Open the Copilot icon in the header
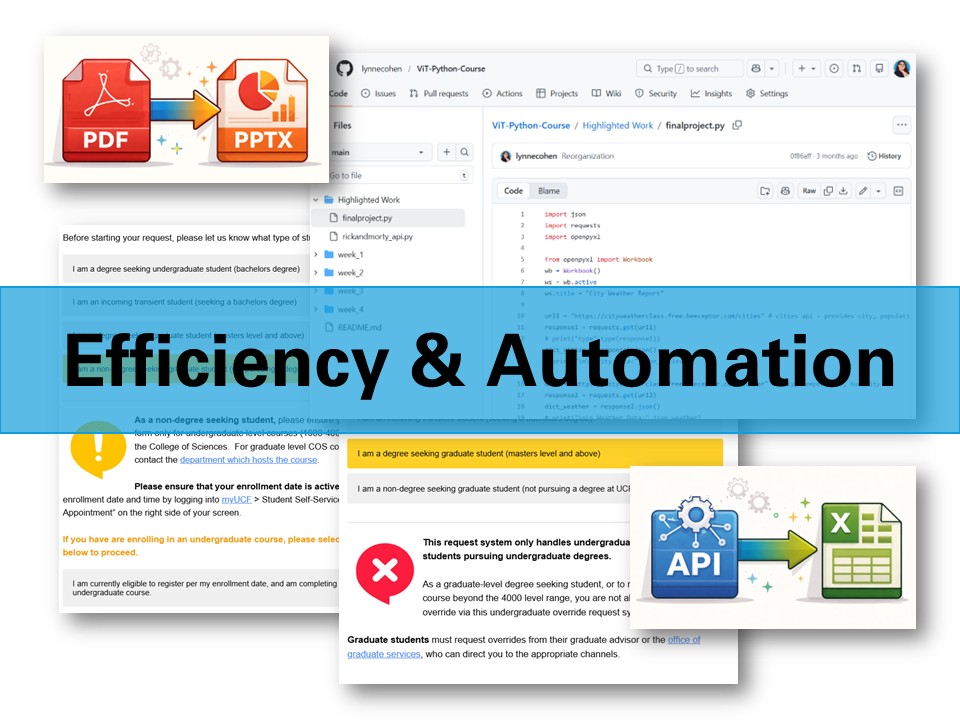This screenshot has height=720, width=960. coord(755,68)
